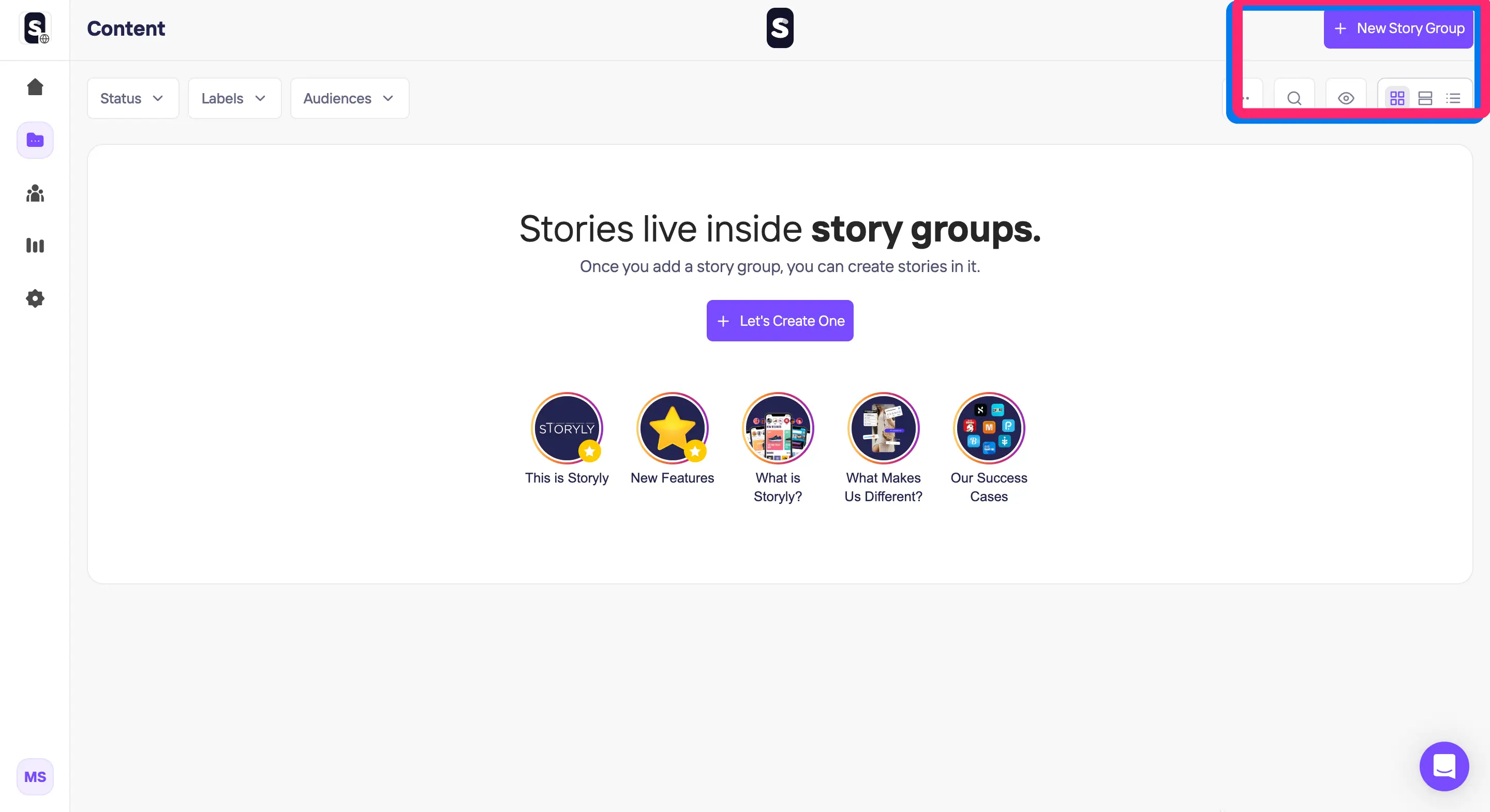Viewport: 1490px width, 812px height.
Task: Click the Audiences sidebar icon
Action: (35, 192)
